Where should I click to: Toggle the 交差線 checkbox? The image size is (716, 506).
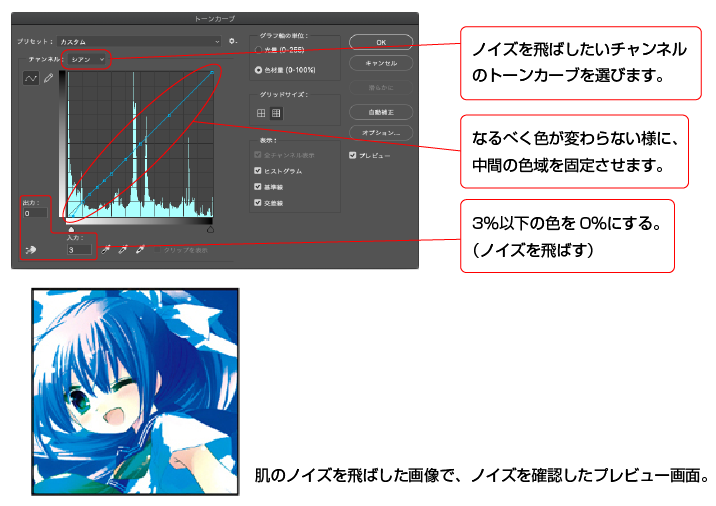258,202
